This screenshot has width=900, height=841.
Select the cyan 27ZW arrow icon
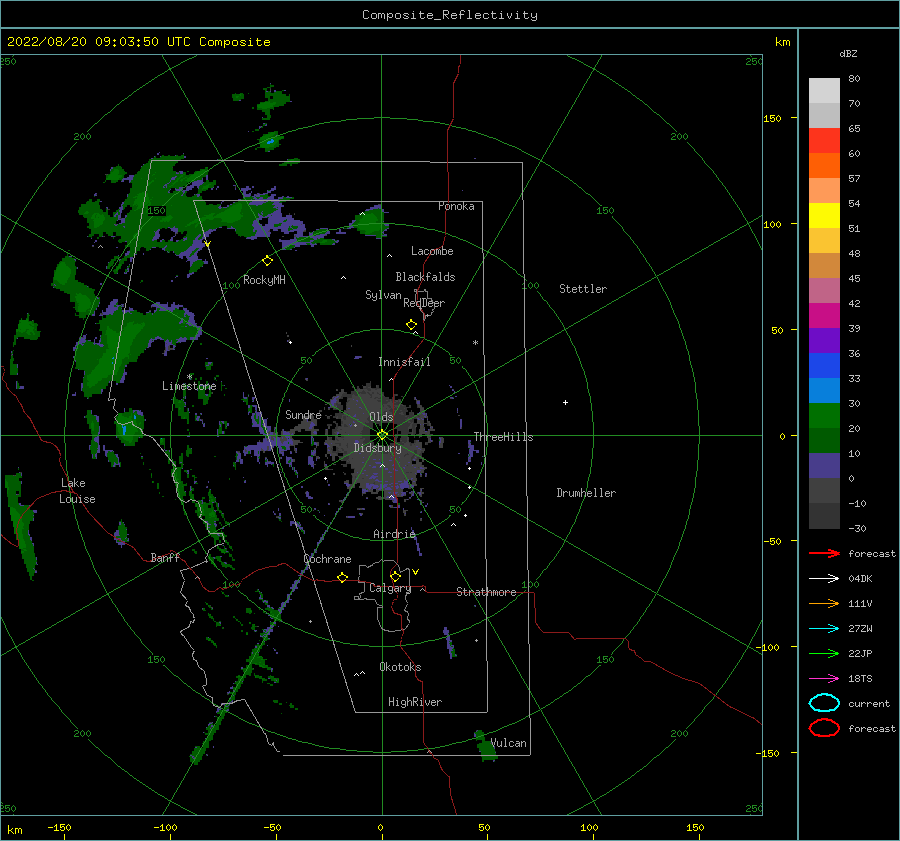pos(824,629)
